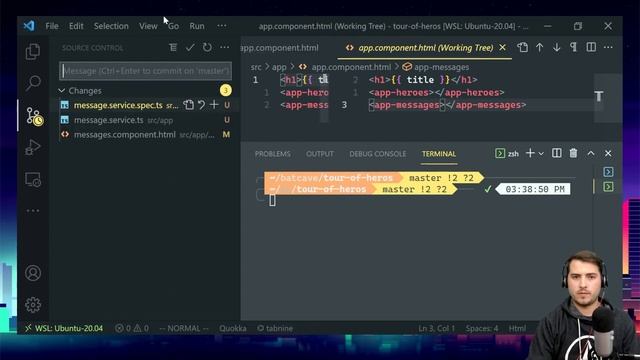640x360 pixels.
Task: Open the Edit menu
Action: 76,26
